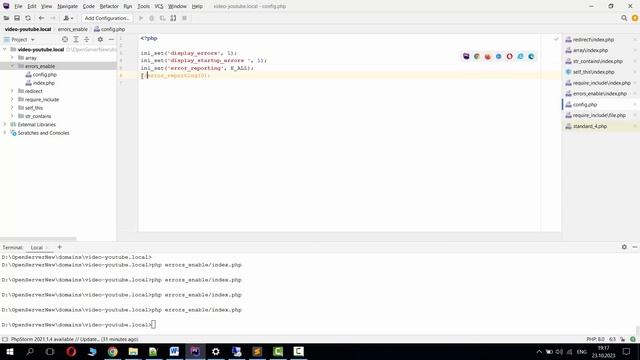
Task: Click the Synchronize reload icon in toolbar
Action: click(28, 18)
